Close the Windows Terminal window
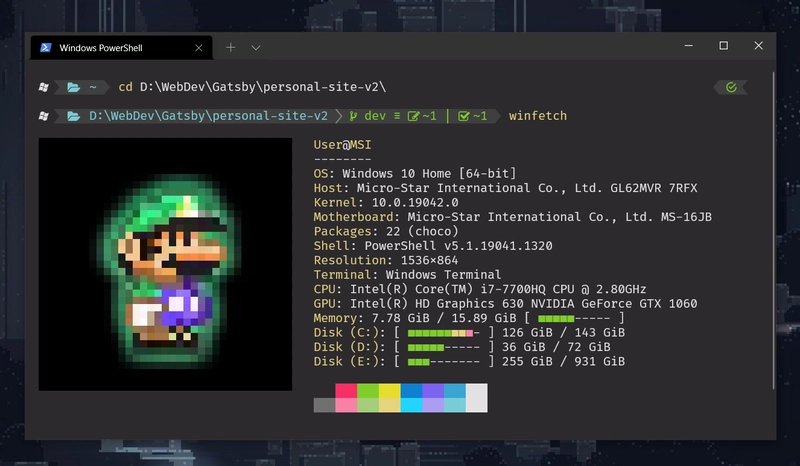Image resolution: width=800 pixels, height=466 pixels. pyautogui.click(x=759, y=45)
